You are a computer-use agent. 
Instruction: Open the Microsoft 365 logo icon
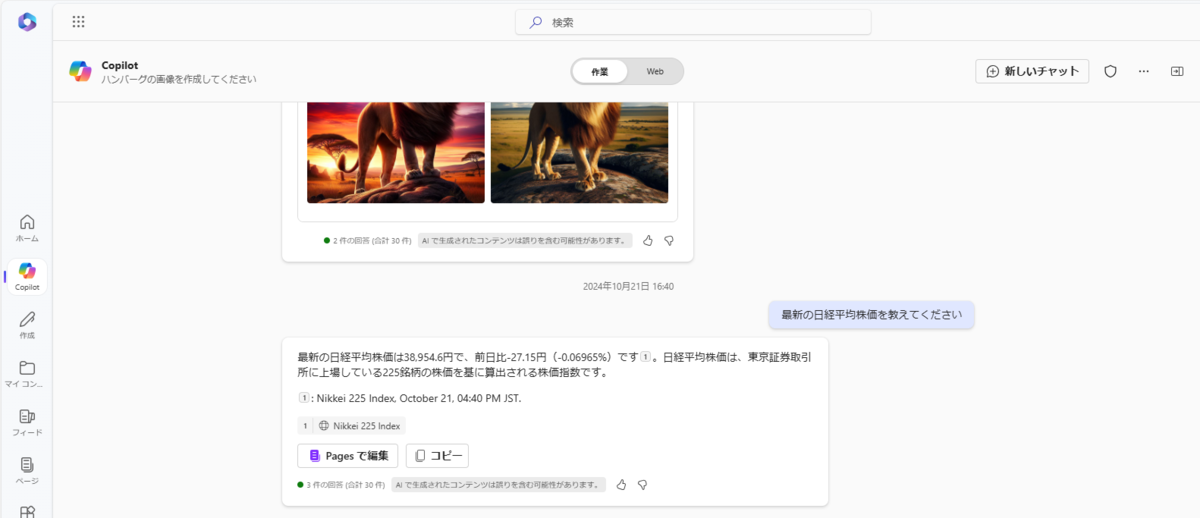pos(27,22)
